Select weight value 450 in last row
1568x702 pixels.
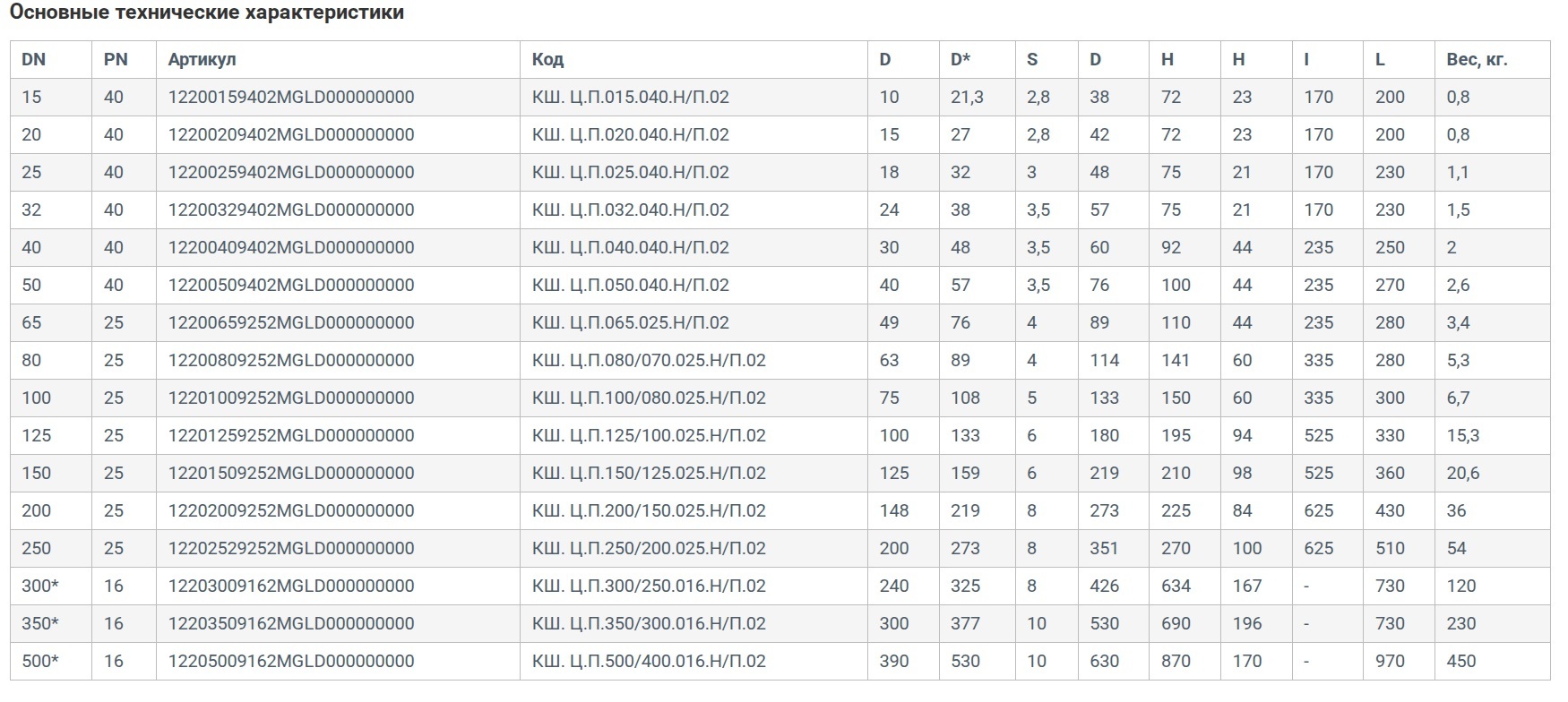[x=1460, y=661]
